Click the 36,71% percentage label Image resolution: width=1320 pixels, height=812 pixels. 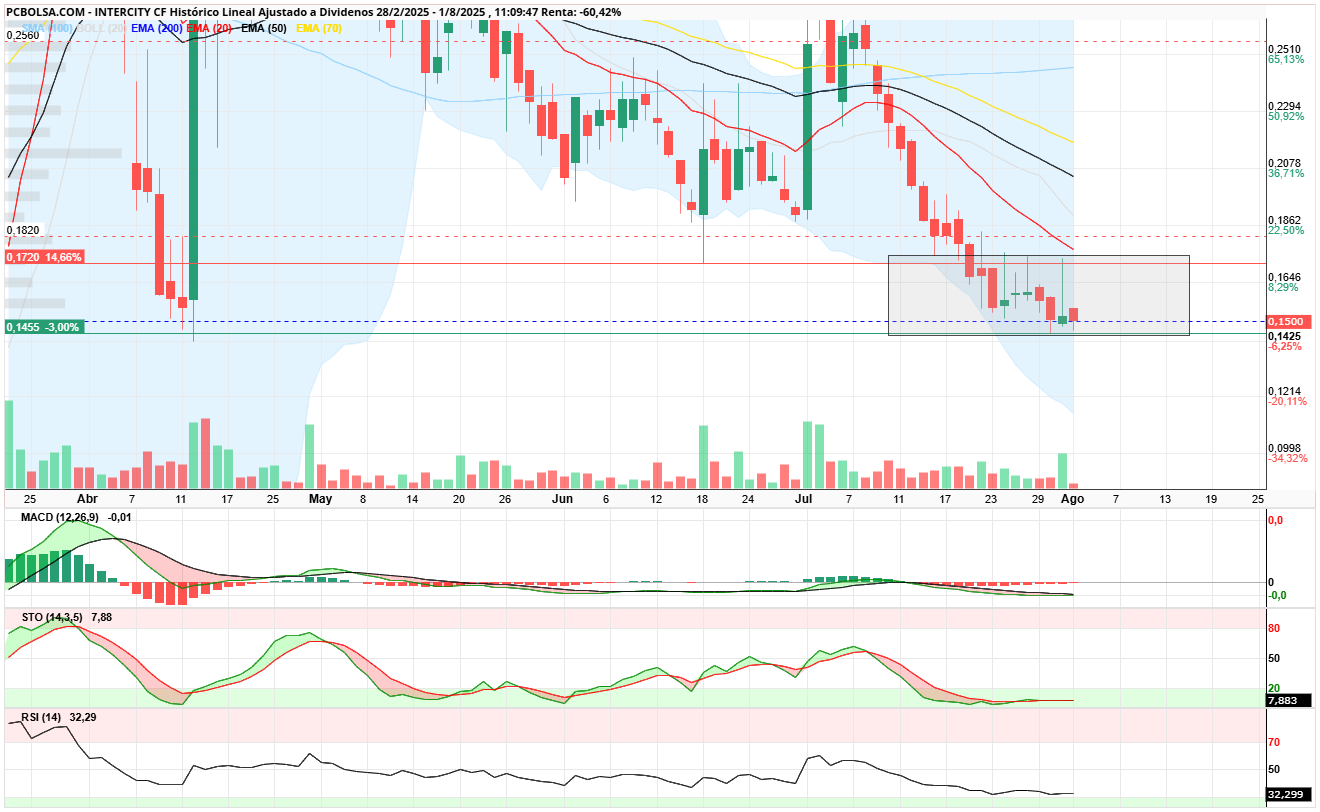tap(1286, 174)
